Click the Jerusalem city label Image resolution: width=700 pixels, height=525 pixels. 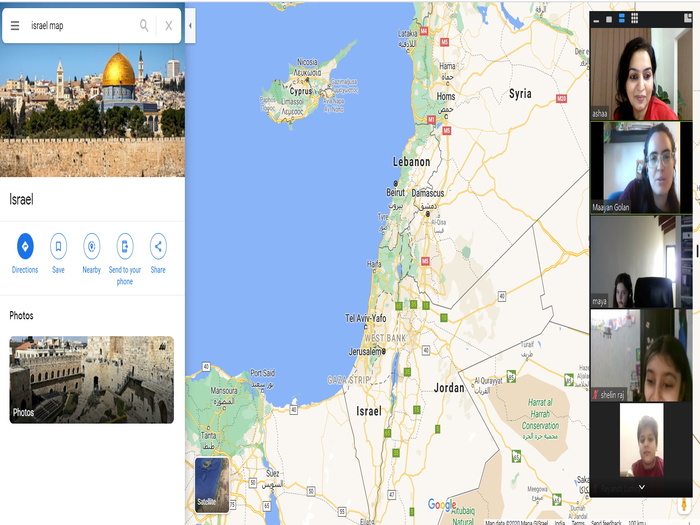pos(365,352)
